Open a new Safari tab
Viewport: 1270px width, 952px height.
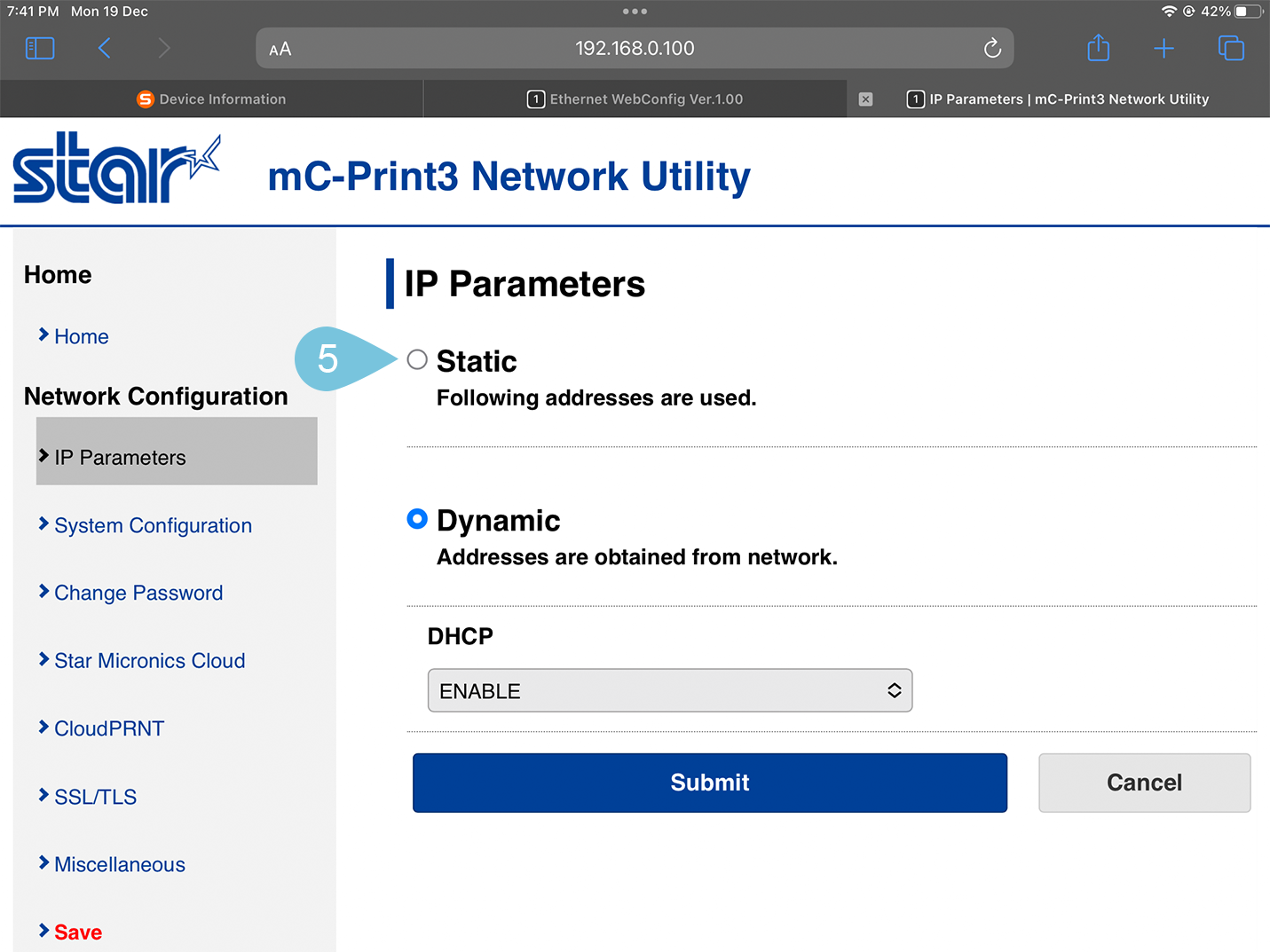click(x=1164, y=48)
